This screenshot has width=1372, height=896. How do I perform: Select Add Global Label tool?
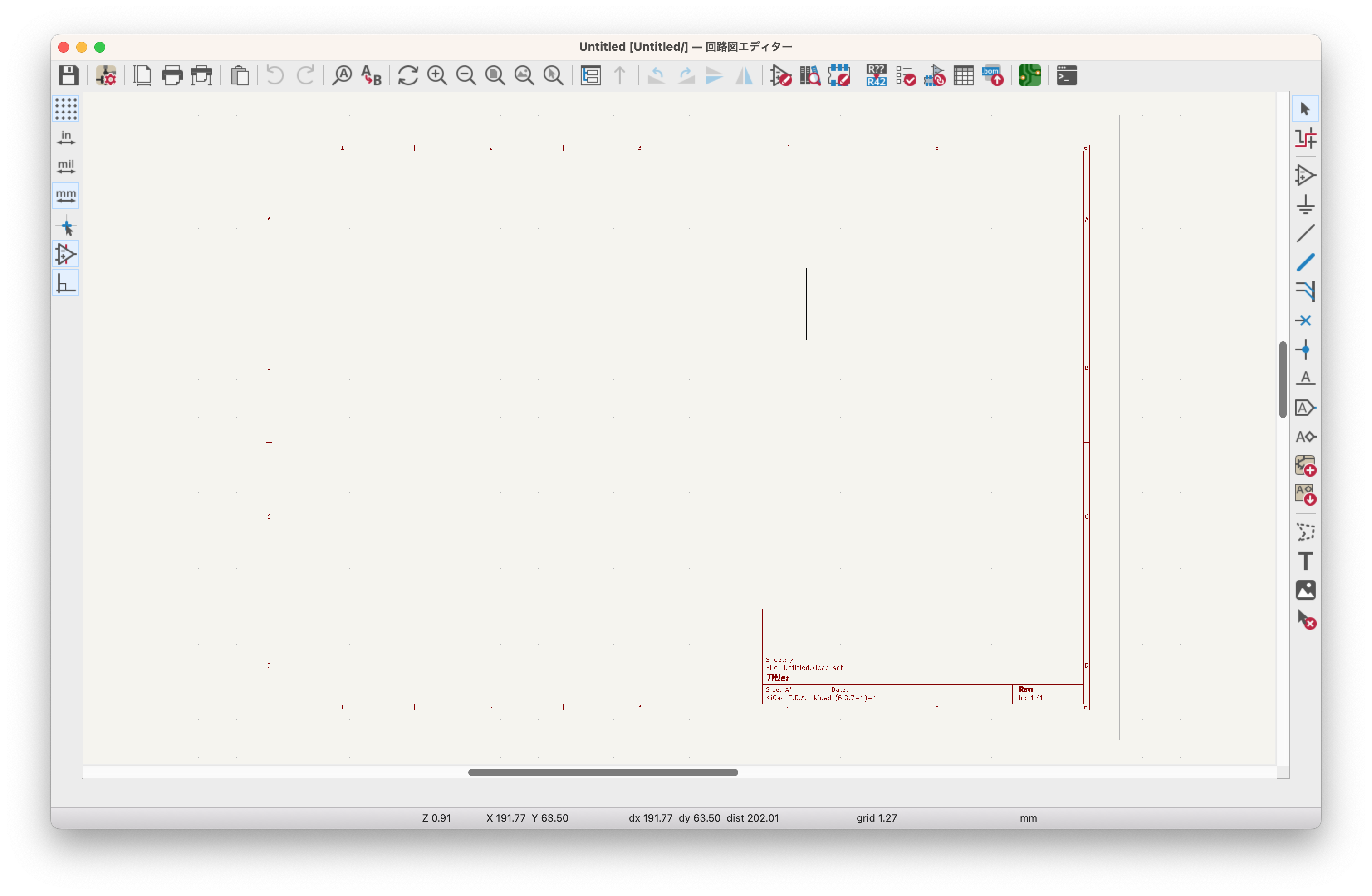click(x=1305, y=408)
